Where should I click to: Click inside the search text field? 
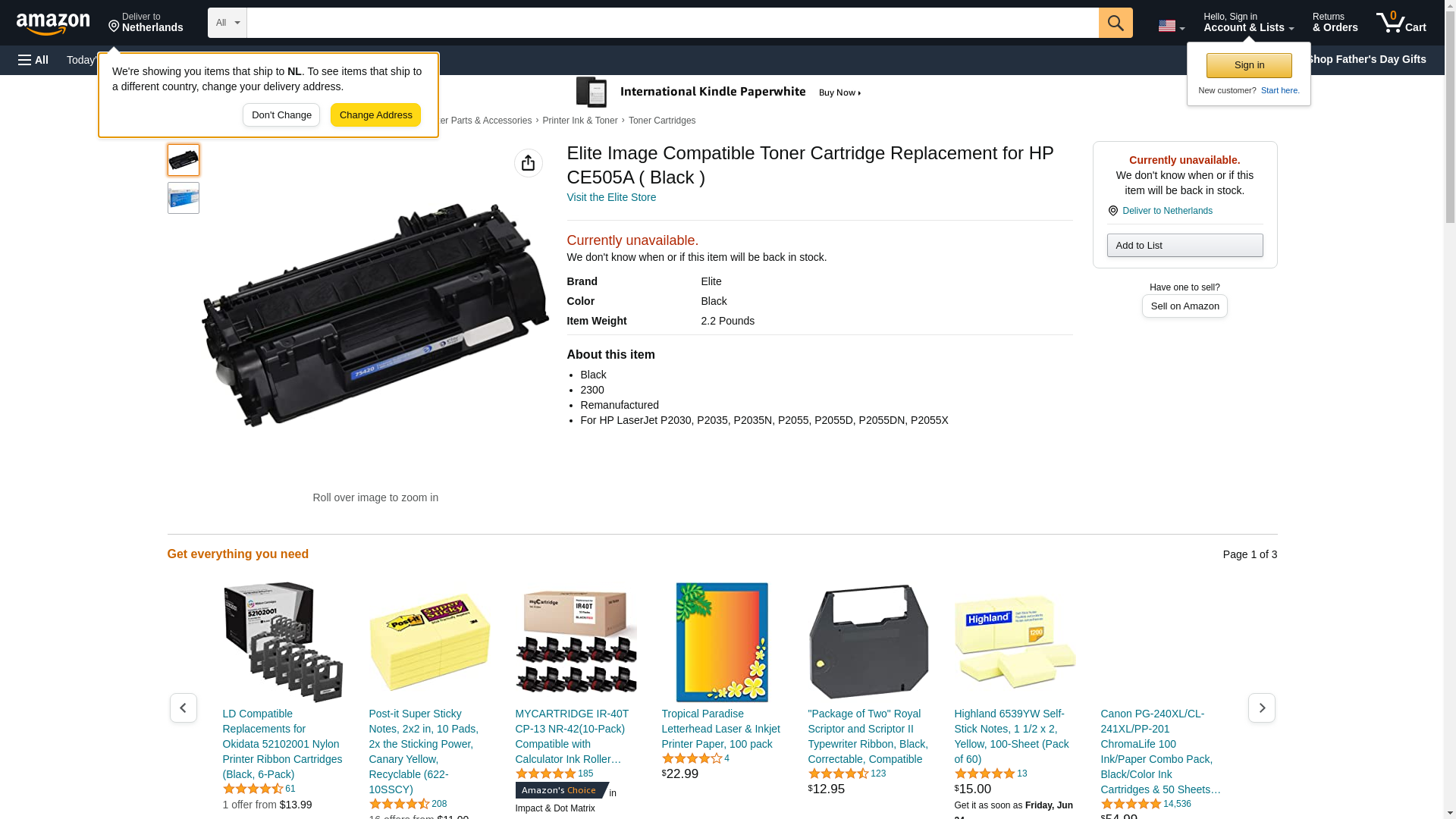(673, 23)
